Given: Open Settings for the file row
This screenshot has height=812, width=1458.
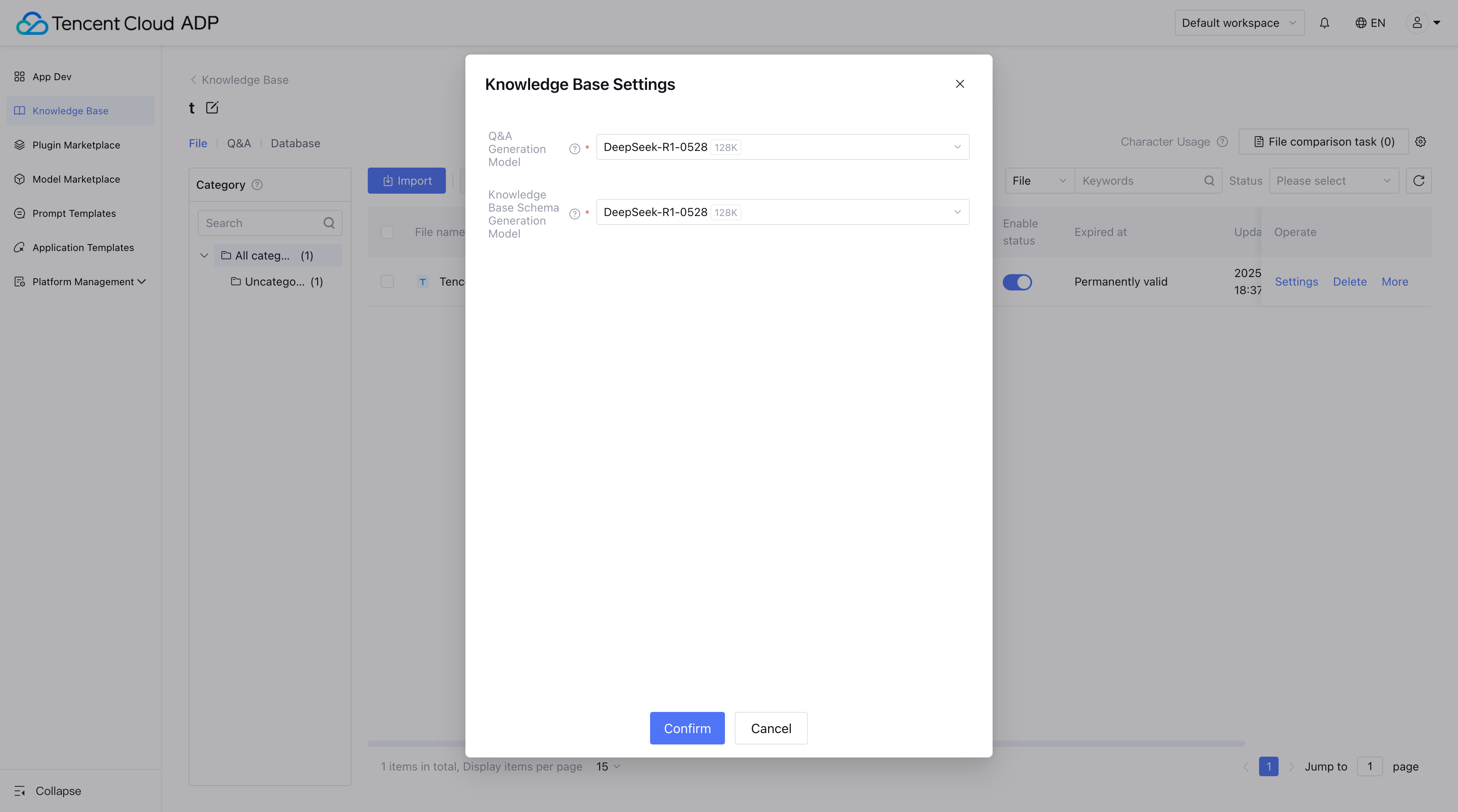Looking at the screenshot, I should [1296, 281].
